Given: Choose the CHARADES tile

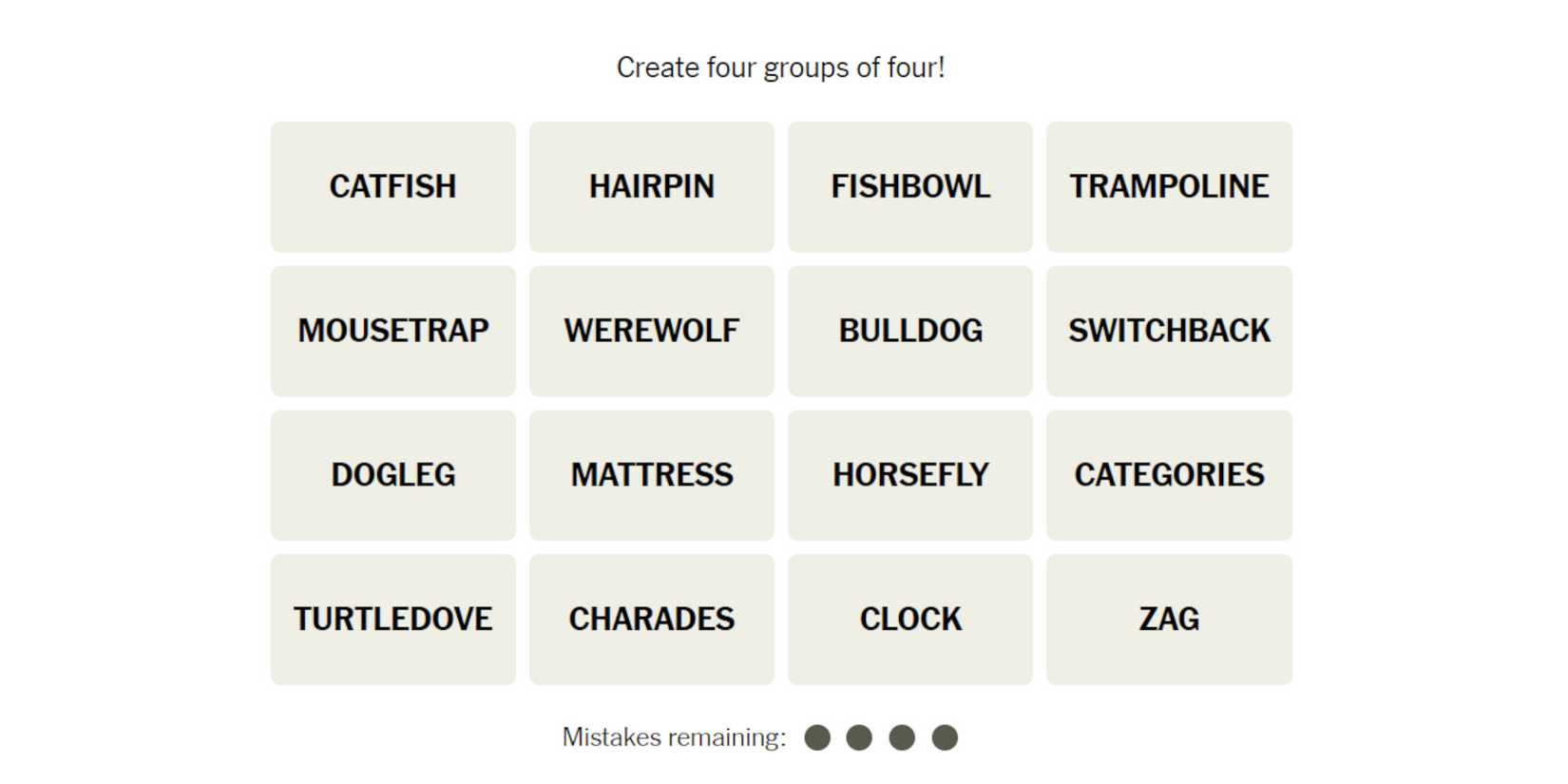Looking at the screenshot, I should (x=651, y=620).
